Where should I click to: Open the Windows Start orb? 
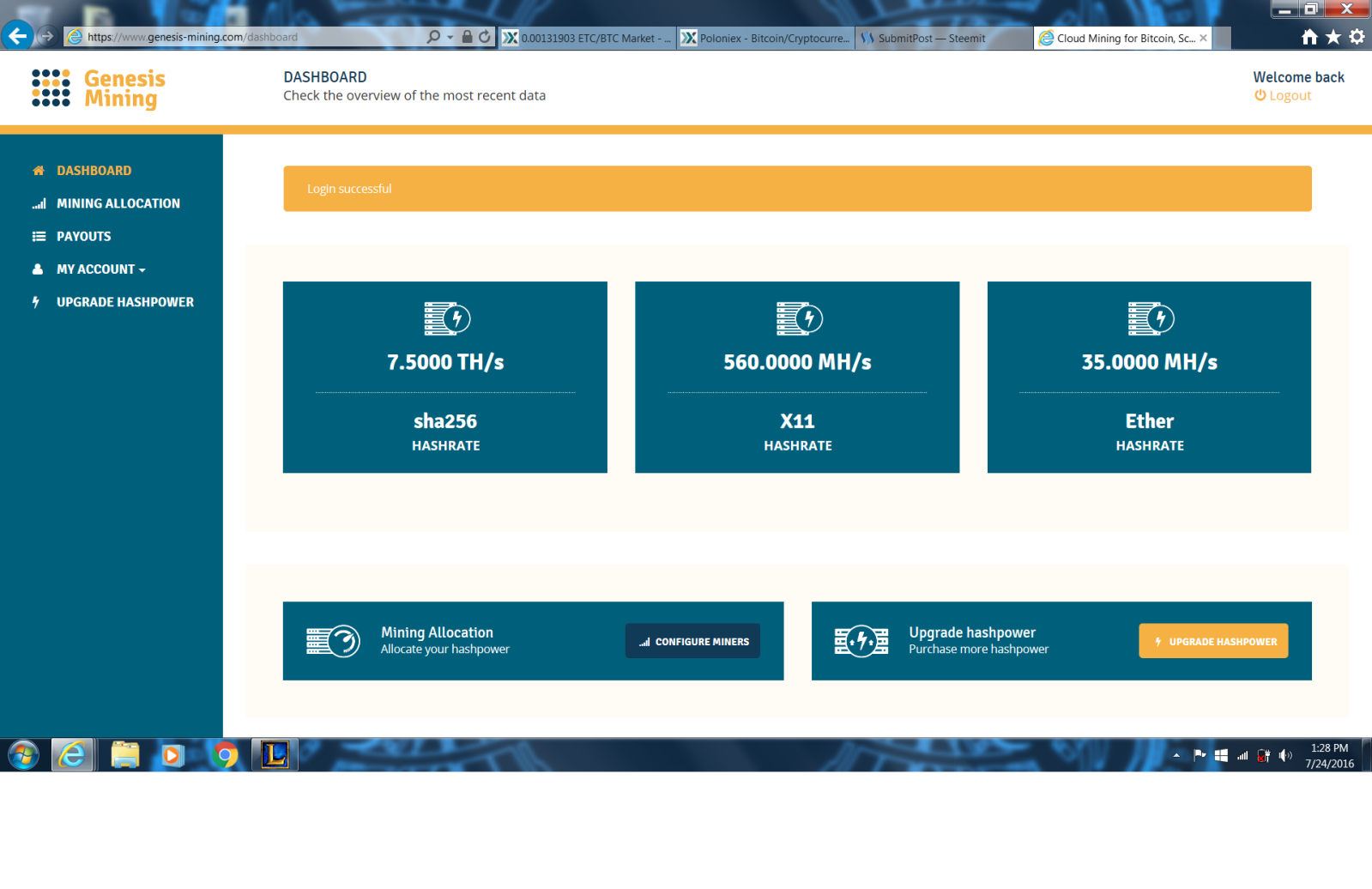pos(24,755)
